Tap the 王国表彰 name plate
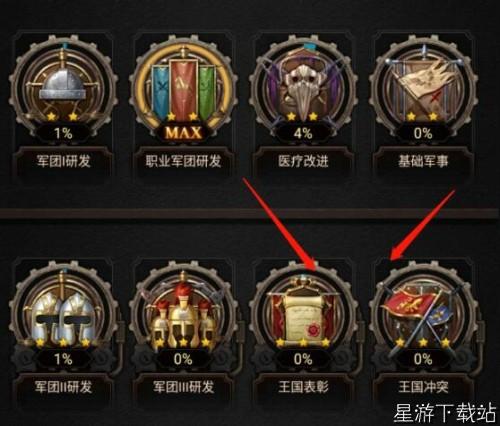500x426 pixels. pos(303,387)
